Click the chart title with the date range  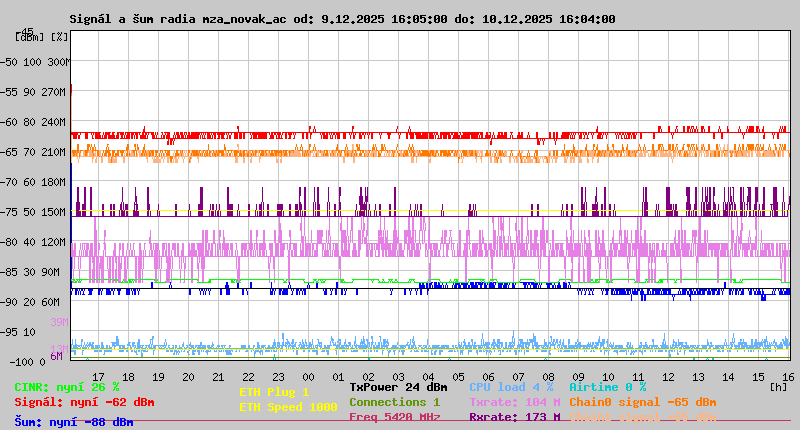pos(342,19)
